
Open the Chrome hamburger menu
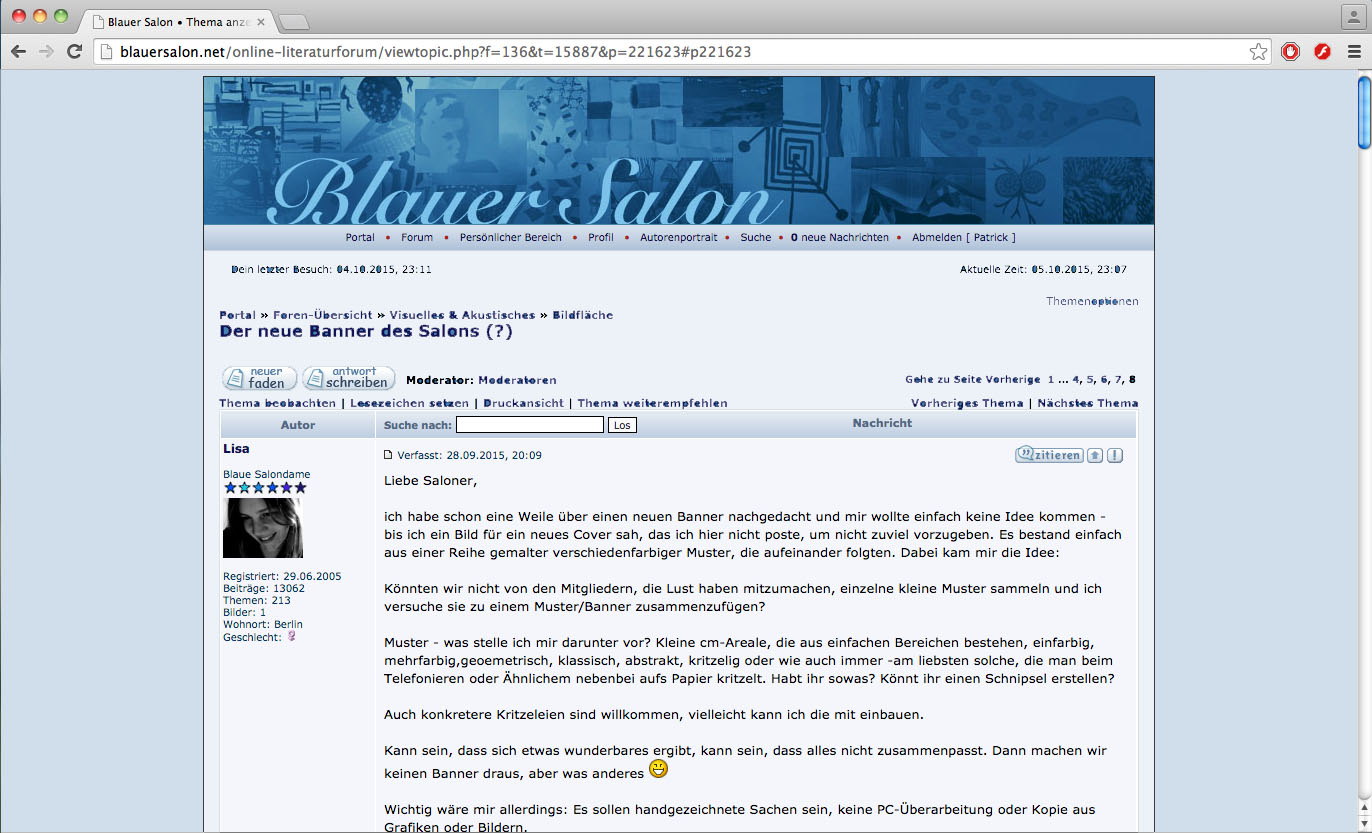(x=1354, y=52)
